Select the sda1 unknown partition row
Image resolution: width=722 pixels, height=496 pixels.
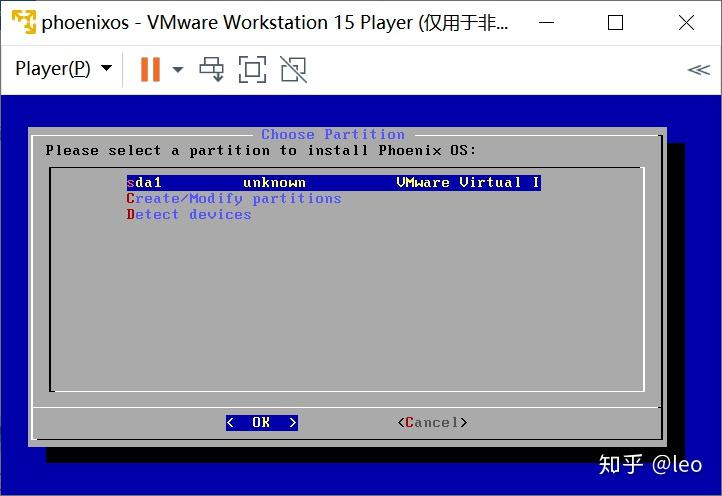pos(334,182)
